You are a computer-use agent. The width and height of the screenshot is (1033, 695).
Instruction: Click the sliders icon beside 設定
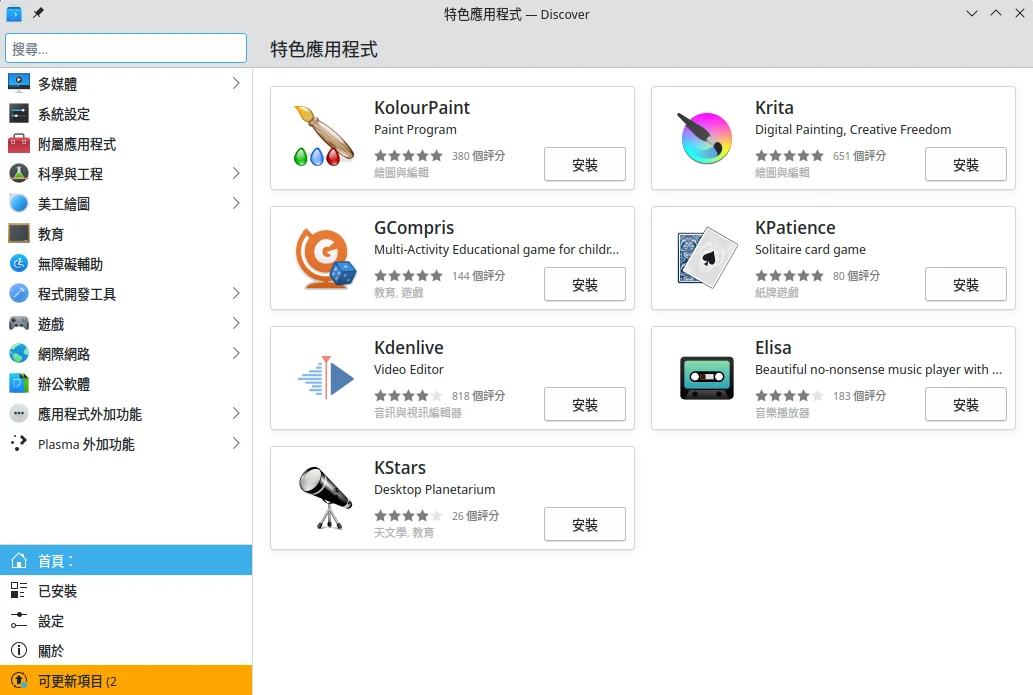19,621
